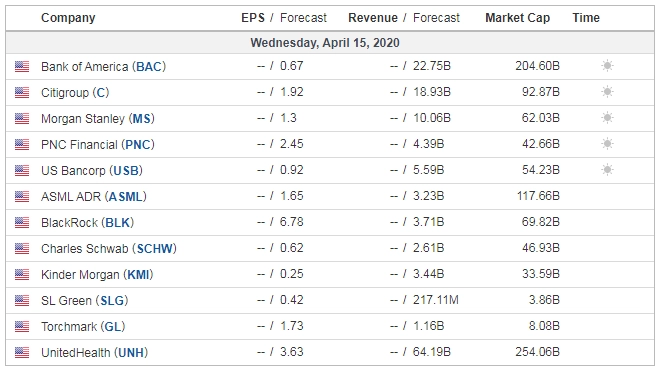Sort by the Market Cap column header
Screen dimensions: 659x371
tap(517, 18)
